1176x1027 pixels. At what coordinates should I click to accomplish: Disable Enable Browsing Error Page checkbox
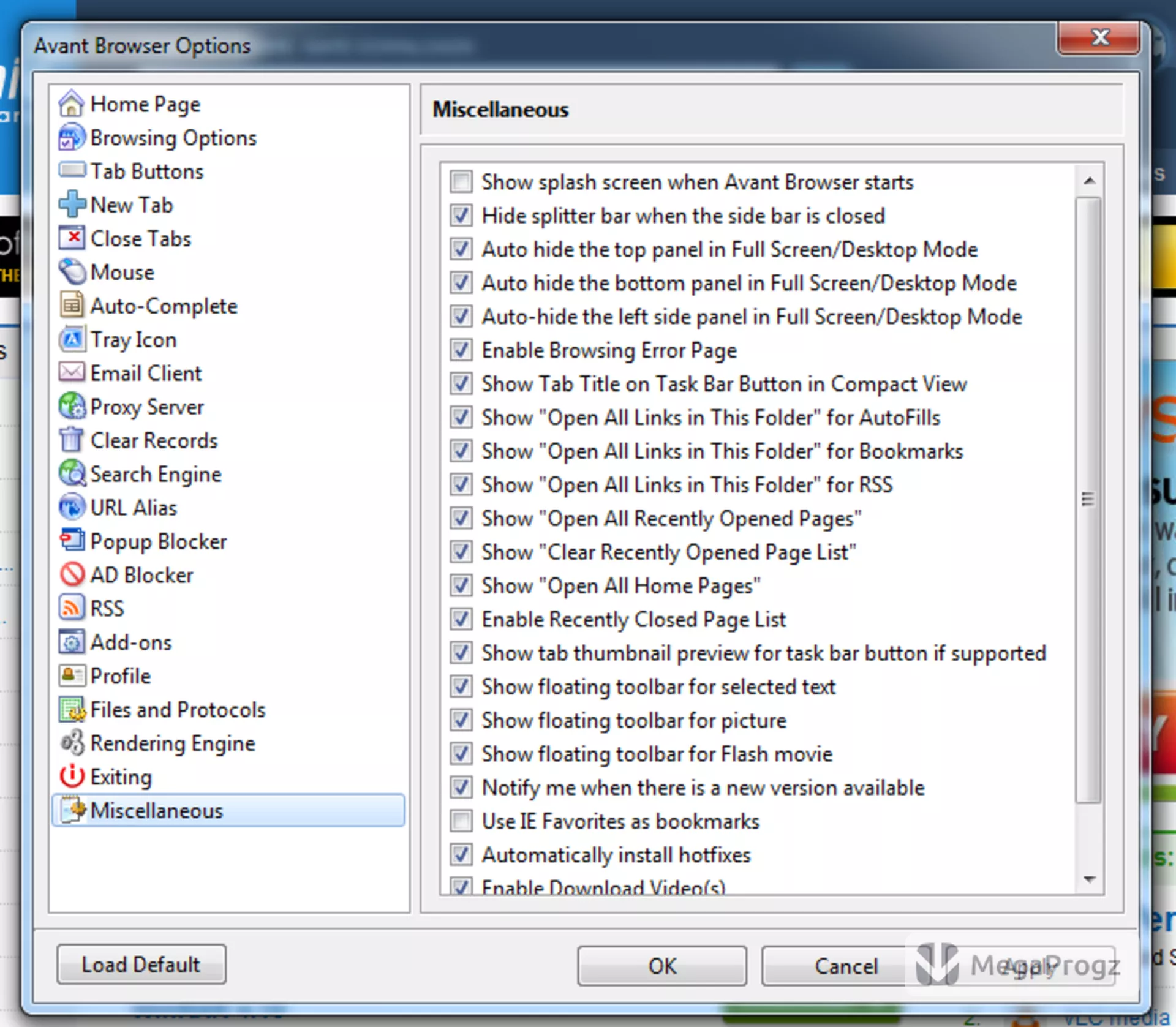pyautogui.click(x=461, y=350)
